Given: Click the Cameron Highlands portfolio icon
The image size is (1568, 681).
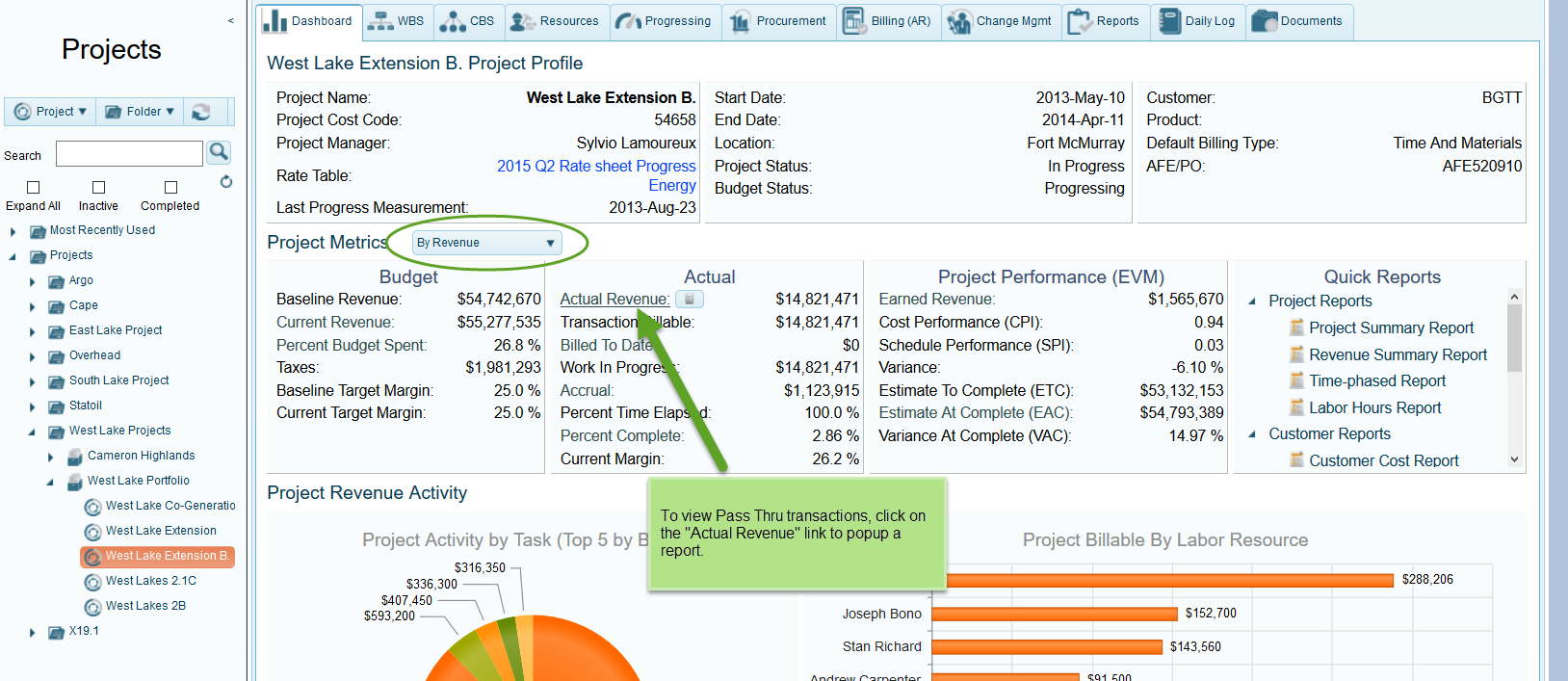Looking at the screenshot, I should [x=75, y=457].
